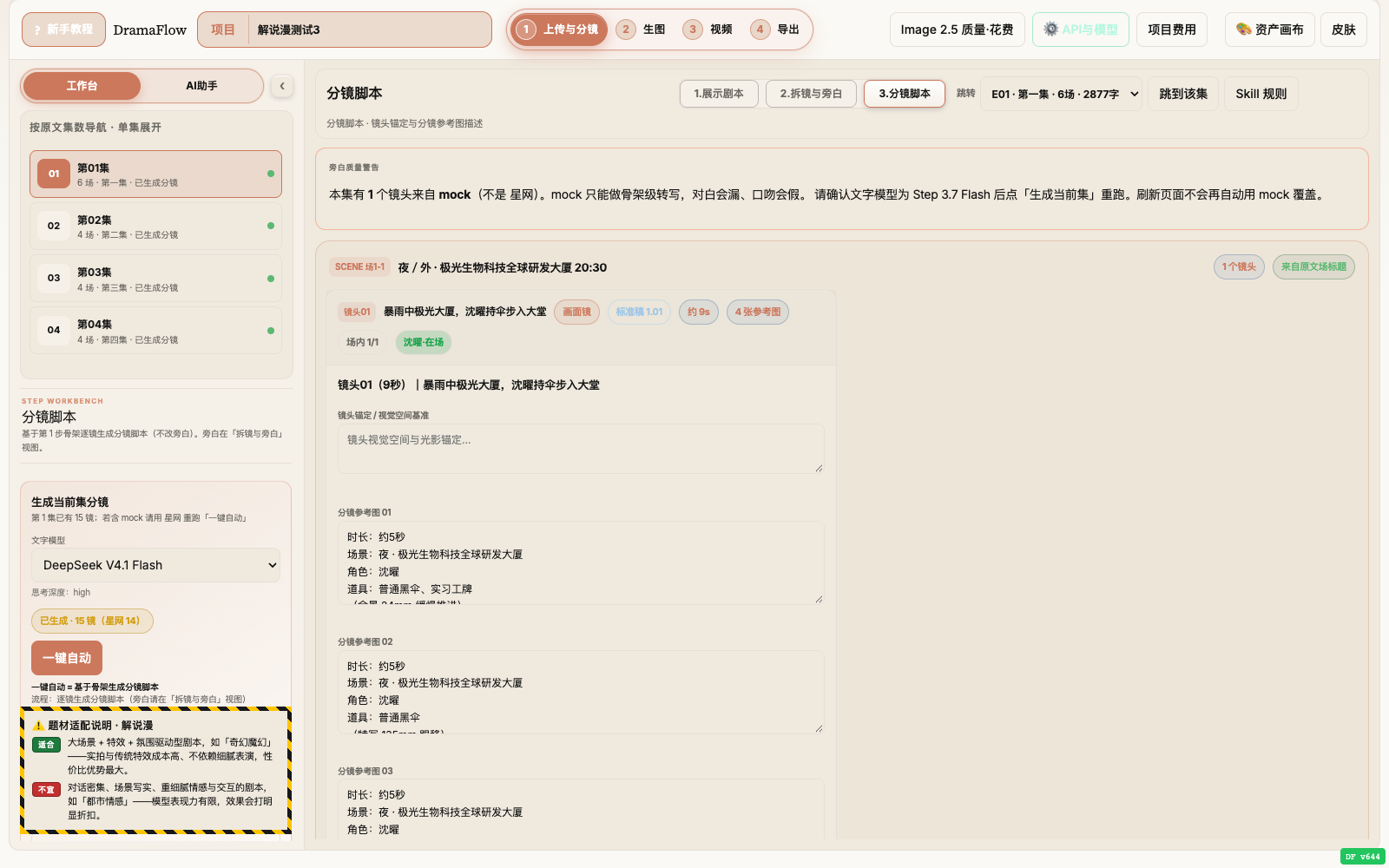Screen dimensions: 1389x868
Task: Open Image 2.5 质量·花费 settings
Action: 957,30
